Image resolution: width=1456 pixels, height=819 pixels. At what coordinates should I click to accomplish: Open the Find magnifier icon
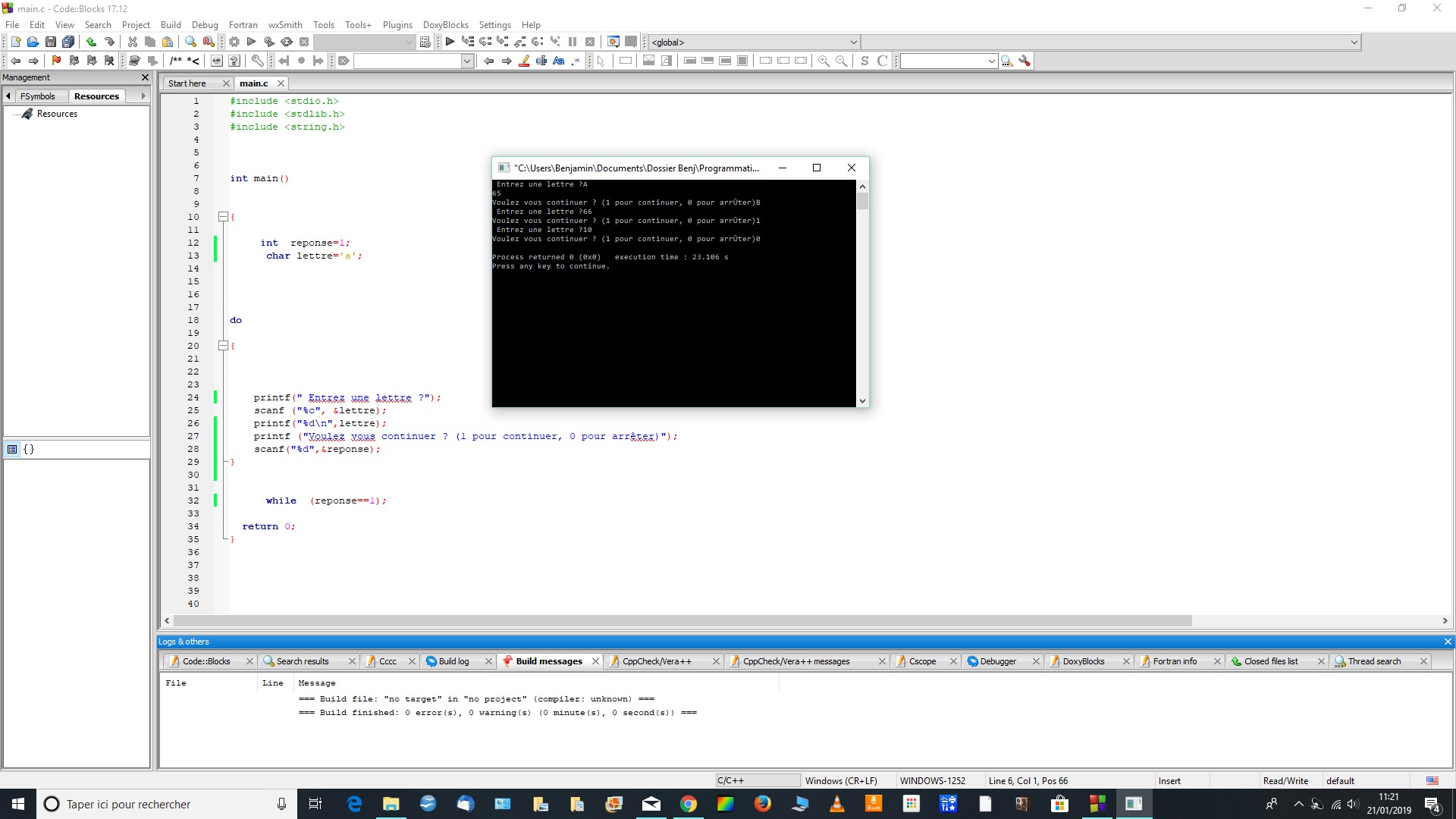[190, 42]
